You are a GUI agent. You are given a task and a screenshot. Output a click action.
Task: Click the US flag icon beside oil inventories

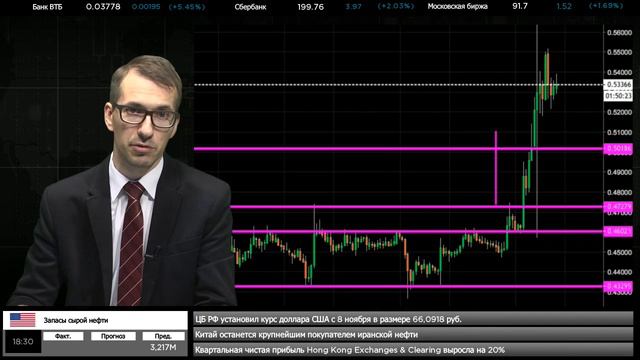(22, 320)
